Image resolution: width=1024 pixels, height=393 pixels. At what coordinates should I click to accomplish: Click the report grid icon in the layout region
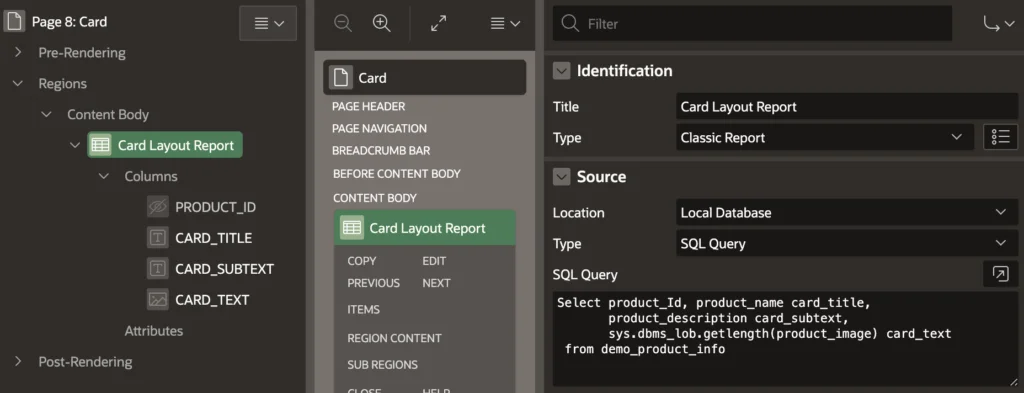click(x=352, y=228)
